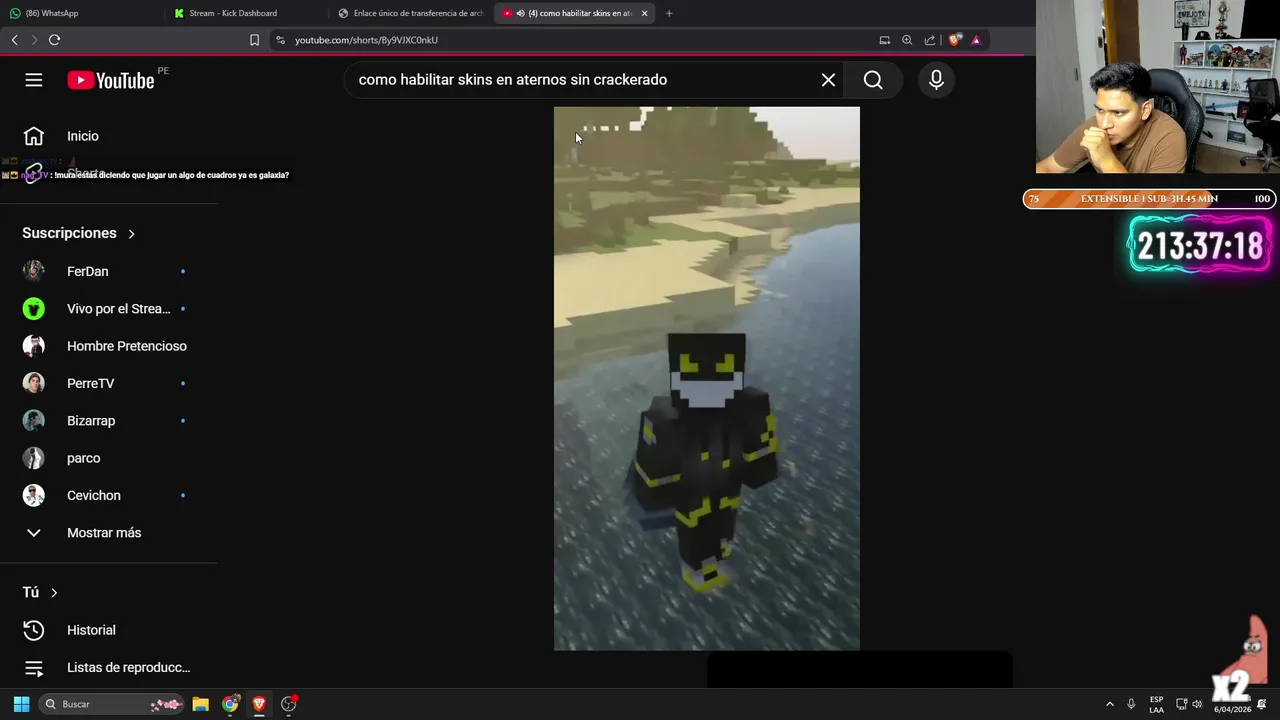Viewport: 1280px width, 720px height.
Task: Expand the Suscripciones section
Action: [79, 233]
